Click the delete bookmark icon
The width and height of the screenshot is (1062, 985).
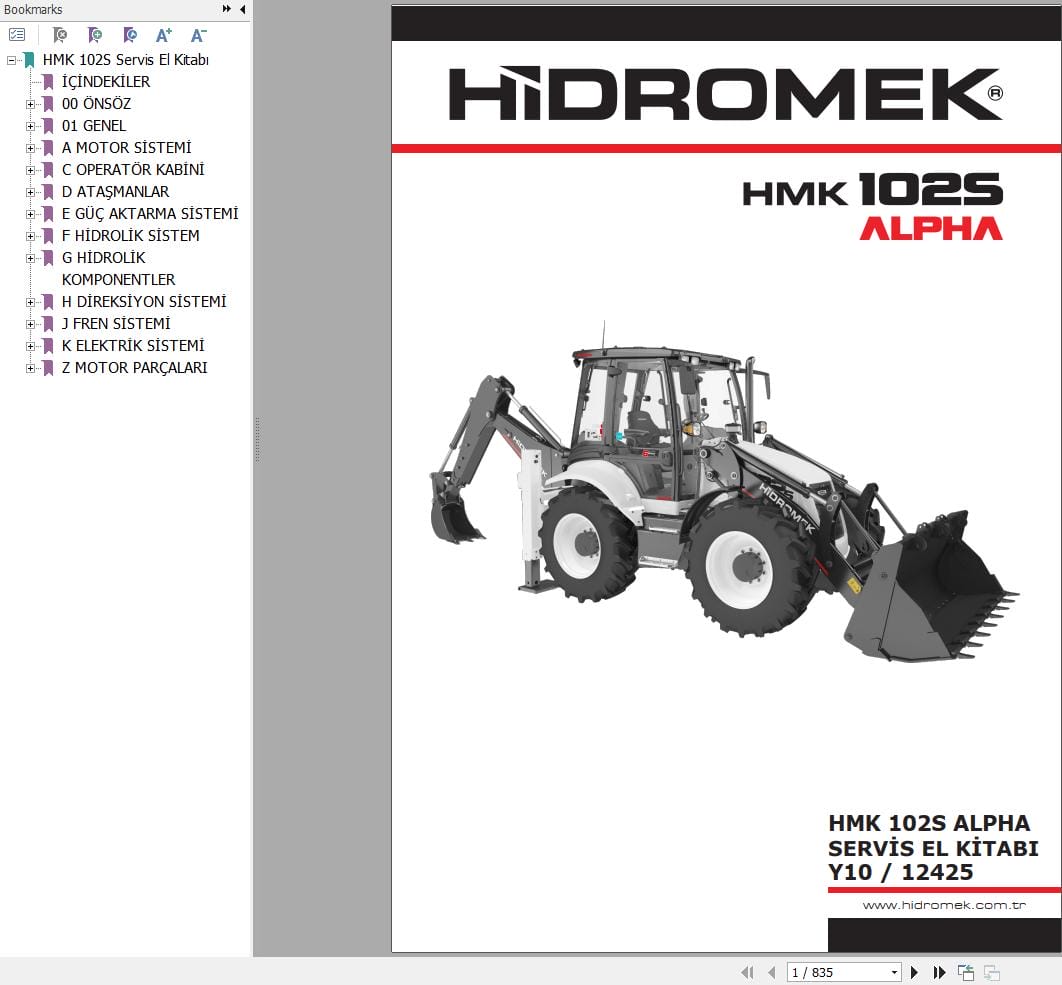click(x=60, y=35)
